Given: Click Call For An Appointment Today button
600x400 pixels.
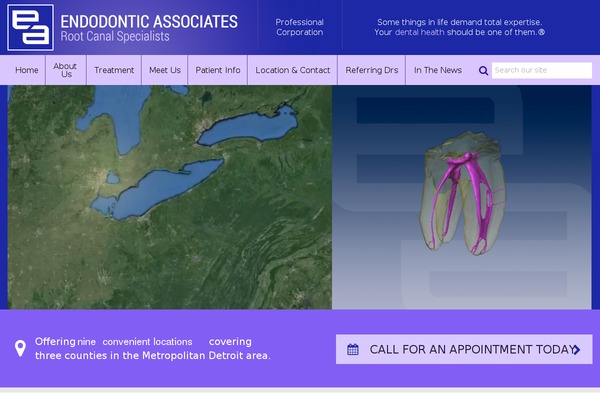Looking at the screenshot, I should pos(464,349).
